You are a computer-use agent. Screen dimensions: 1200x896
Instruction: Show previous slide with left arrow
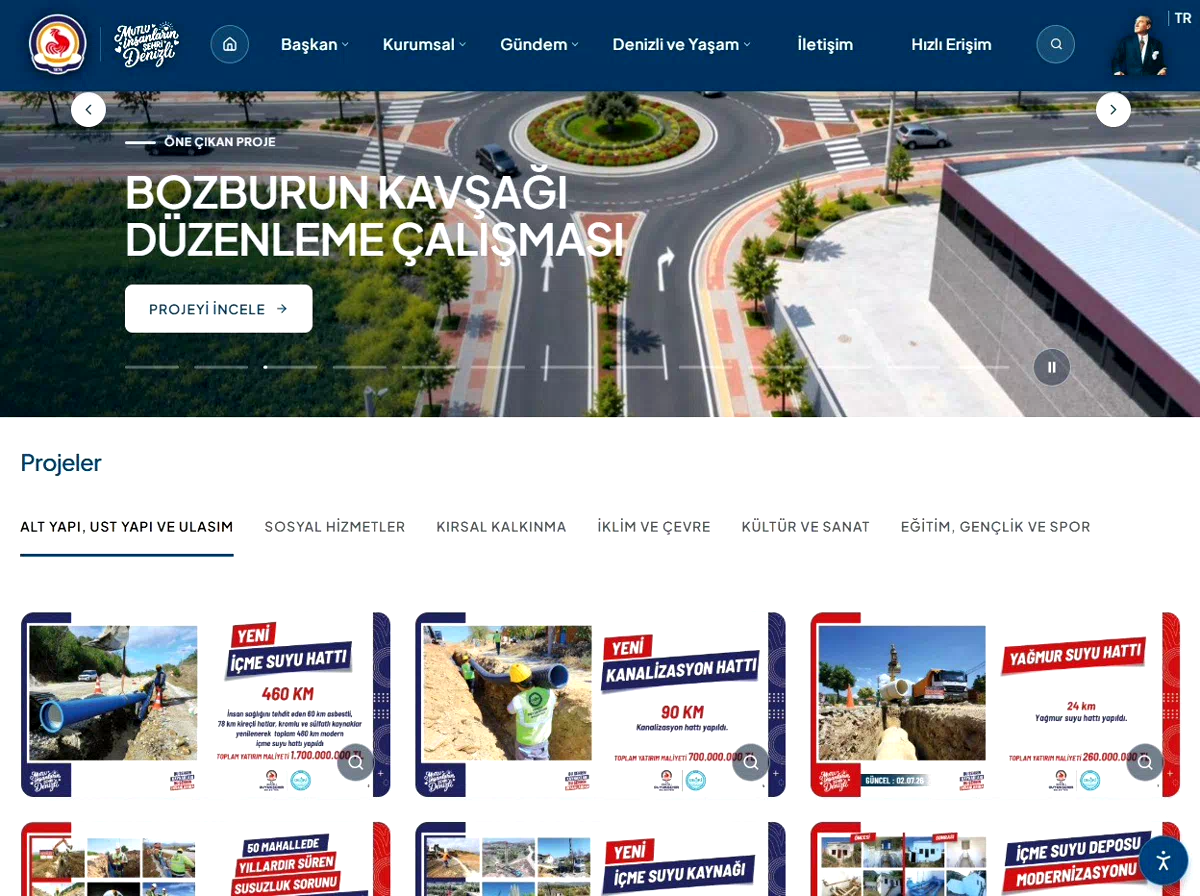click(88, 110)
